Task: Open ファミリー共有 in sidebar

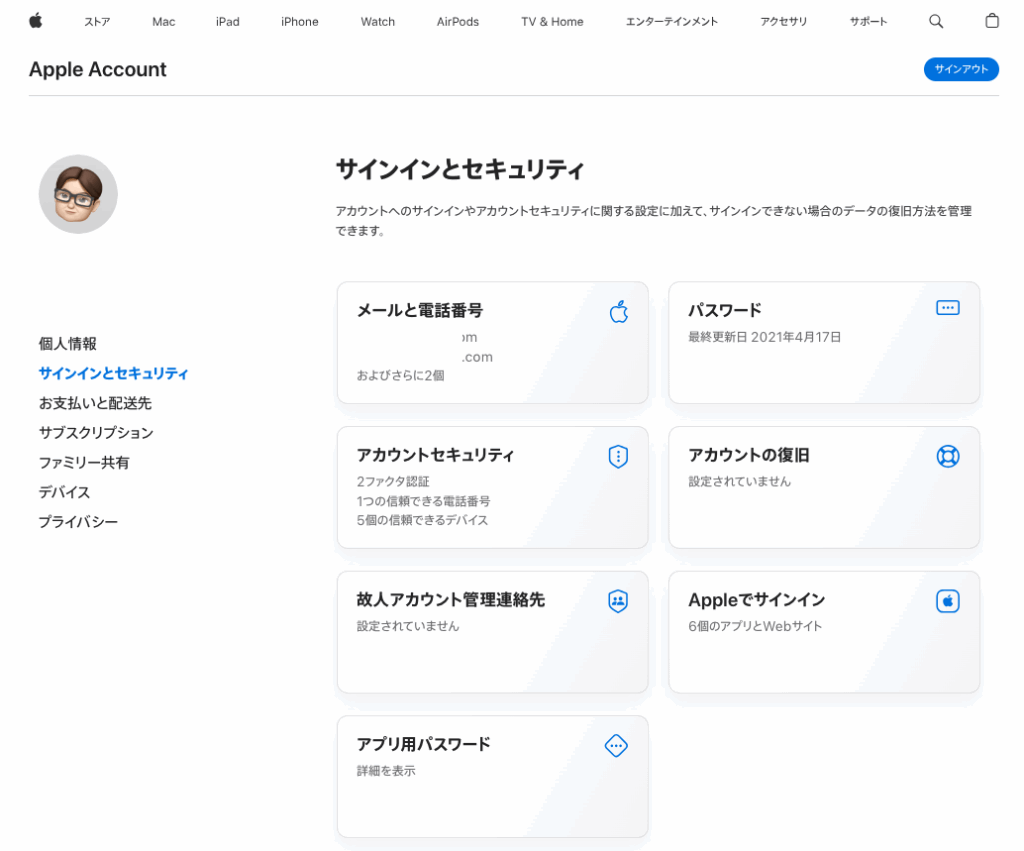Action: (84, 462)
